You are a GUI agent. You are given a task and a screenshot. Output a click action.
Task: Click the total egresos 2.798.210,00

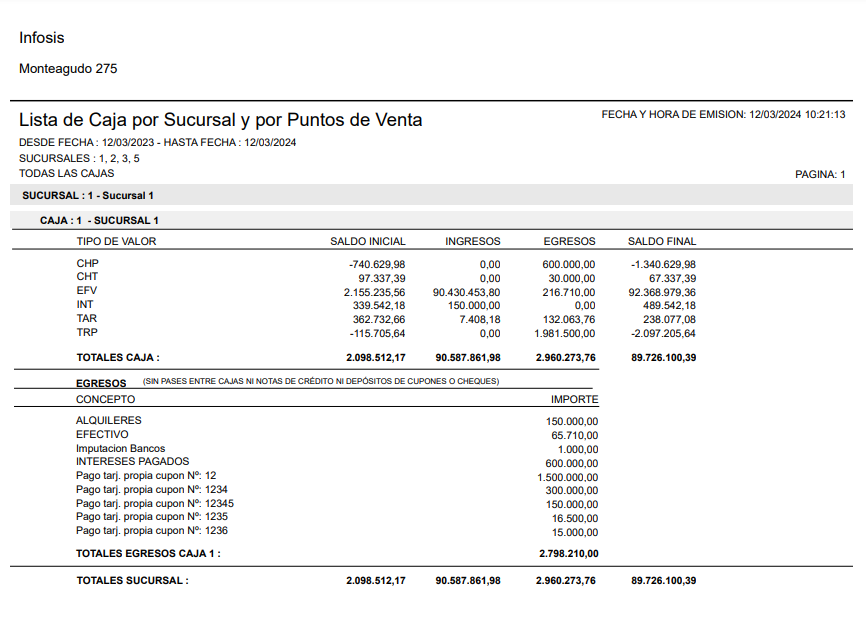(569, 553)
